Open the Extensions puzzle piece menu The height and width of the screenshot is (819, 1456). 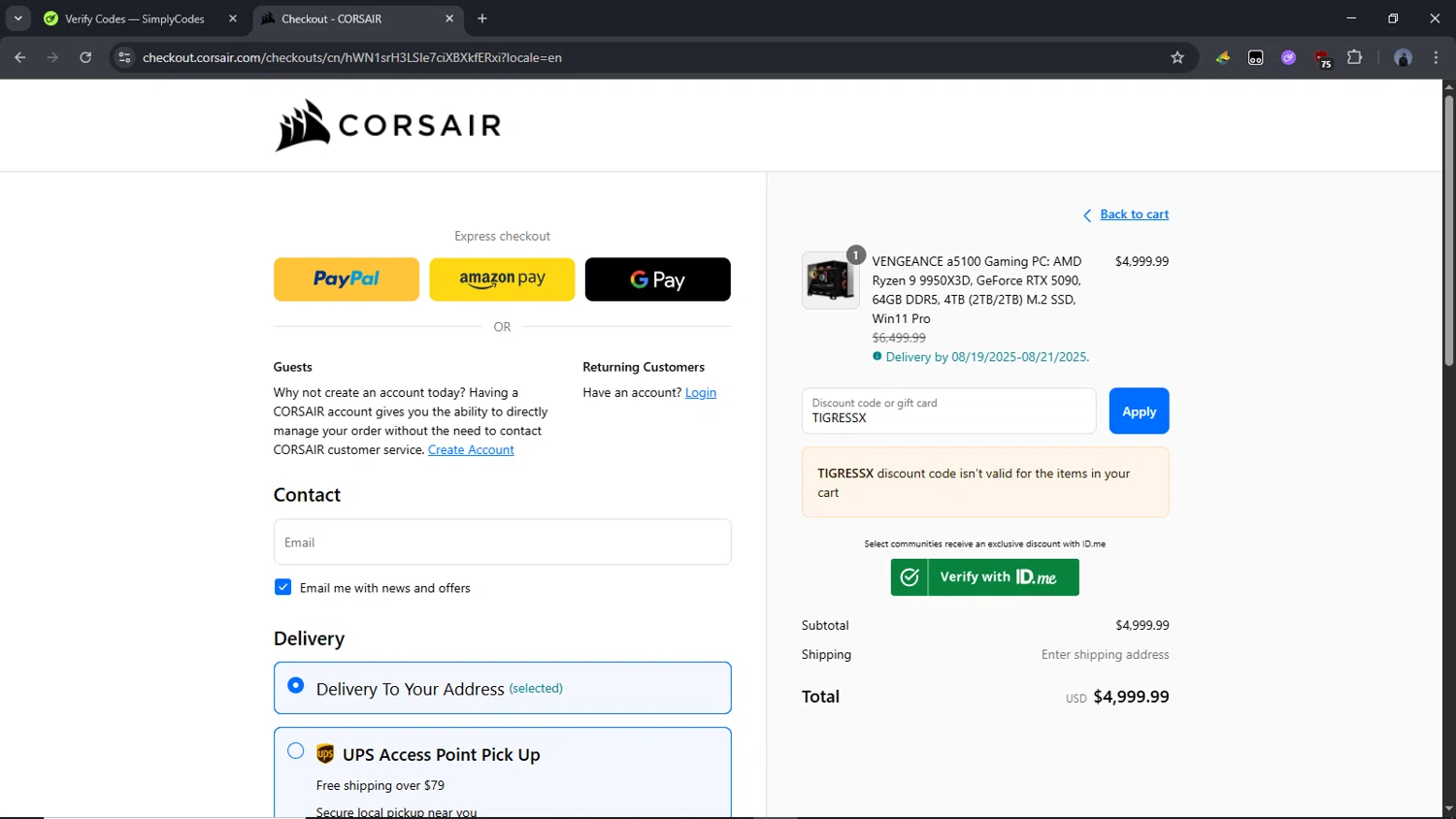pyautogui.click(x=1355, y=57)
